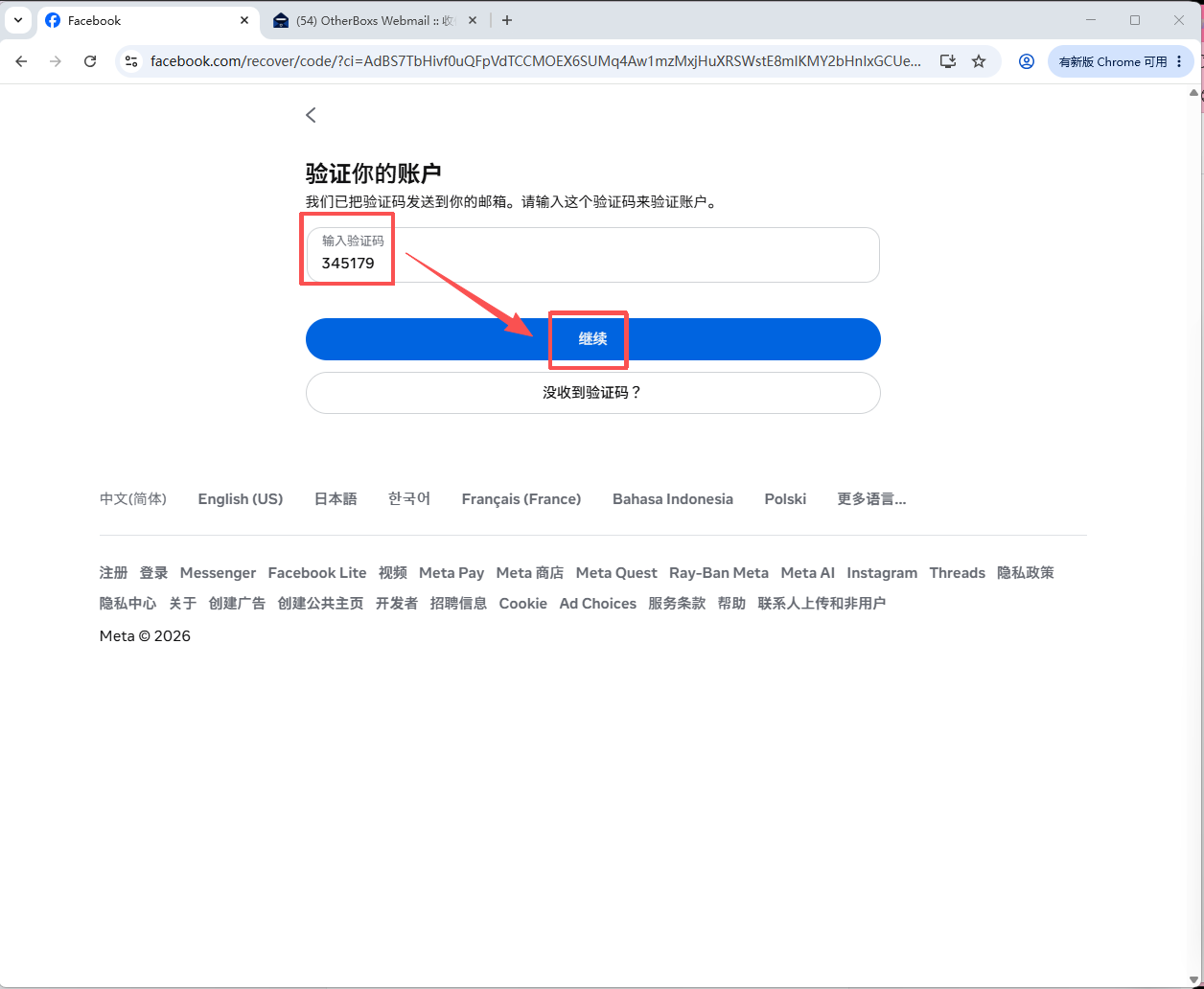The image size is (1204, 989).
Task: Open site information icon in address bar
Action: point(132,61)
